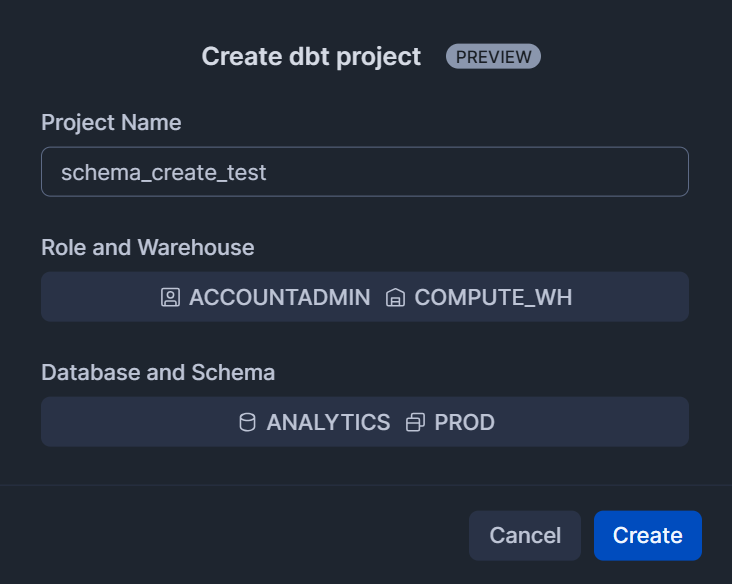Select the ACCOUNTADMIN role name
732x584 pixels.
pyautogui.click(x=279, y=297)
